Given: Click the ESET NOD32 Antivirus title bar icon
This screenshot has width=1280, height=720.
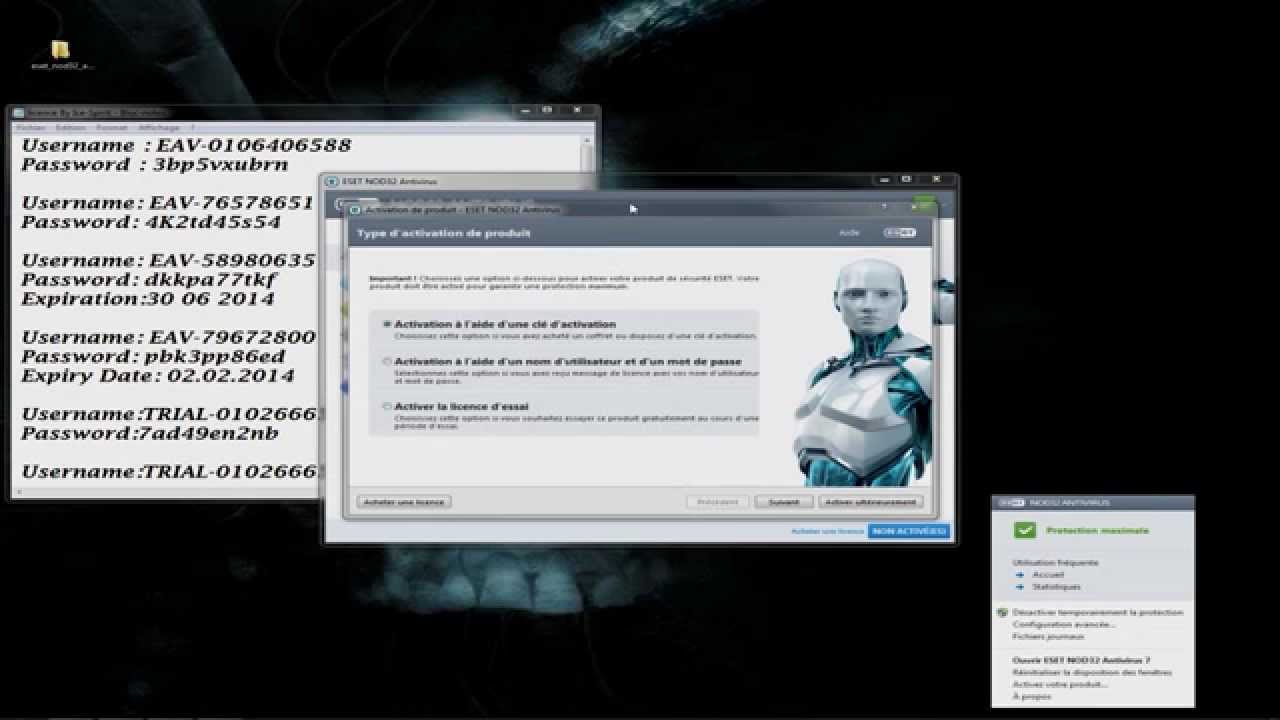Looking at the screenshot, I should 332,181.
